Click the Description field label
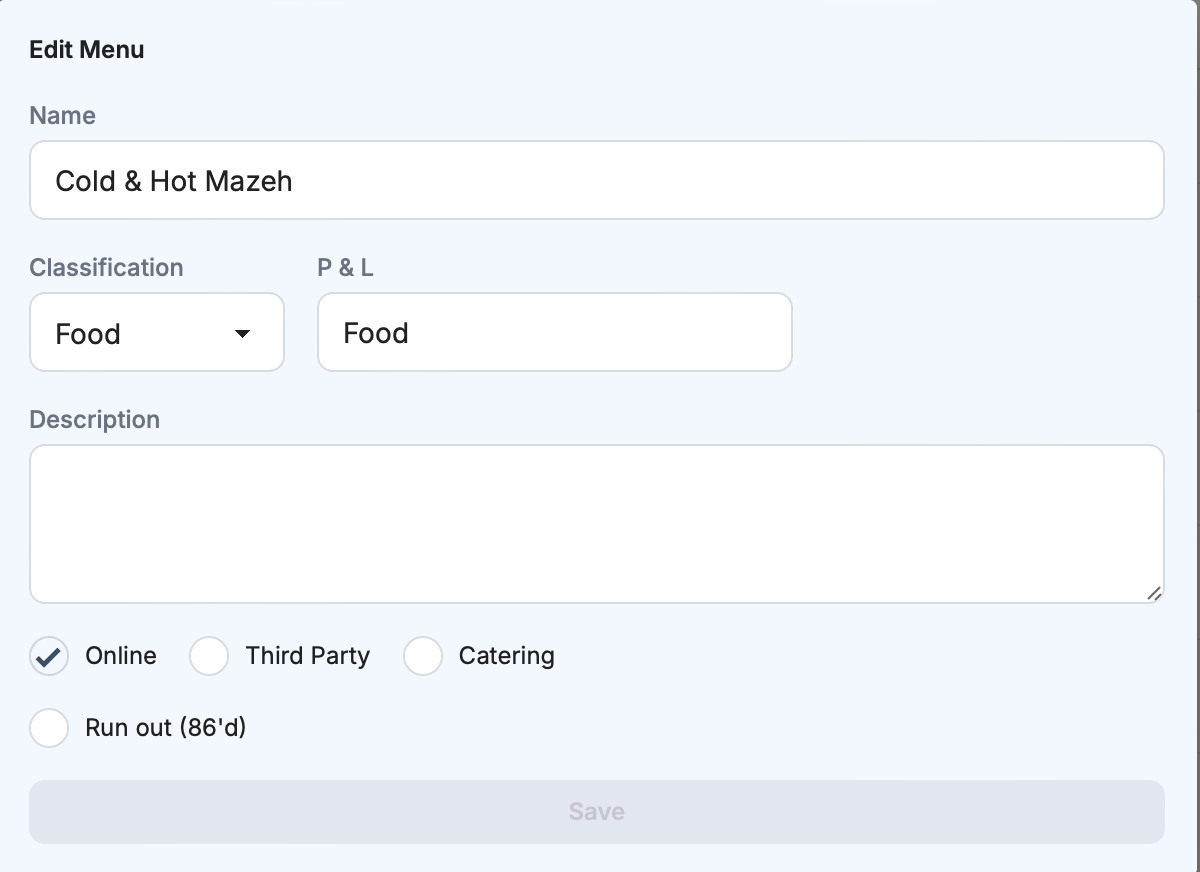1200x872 pixels. coord(94,420)
